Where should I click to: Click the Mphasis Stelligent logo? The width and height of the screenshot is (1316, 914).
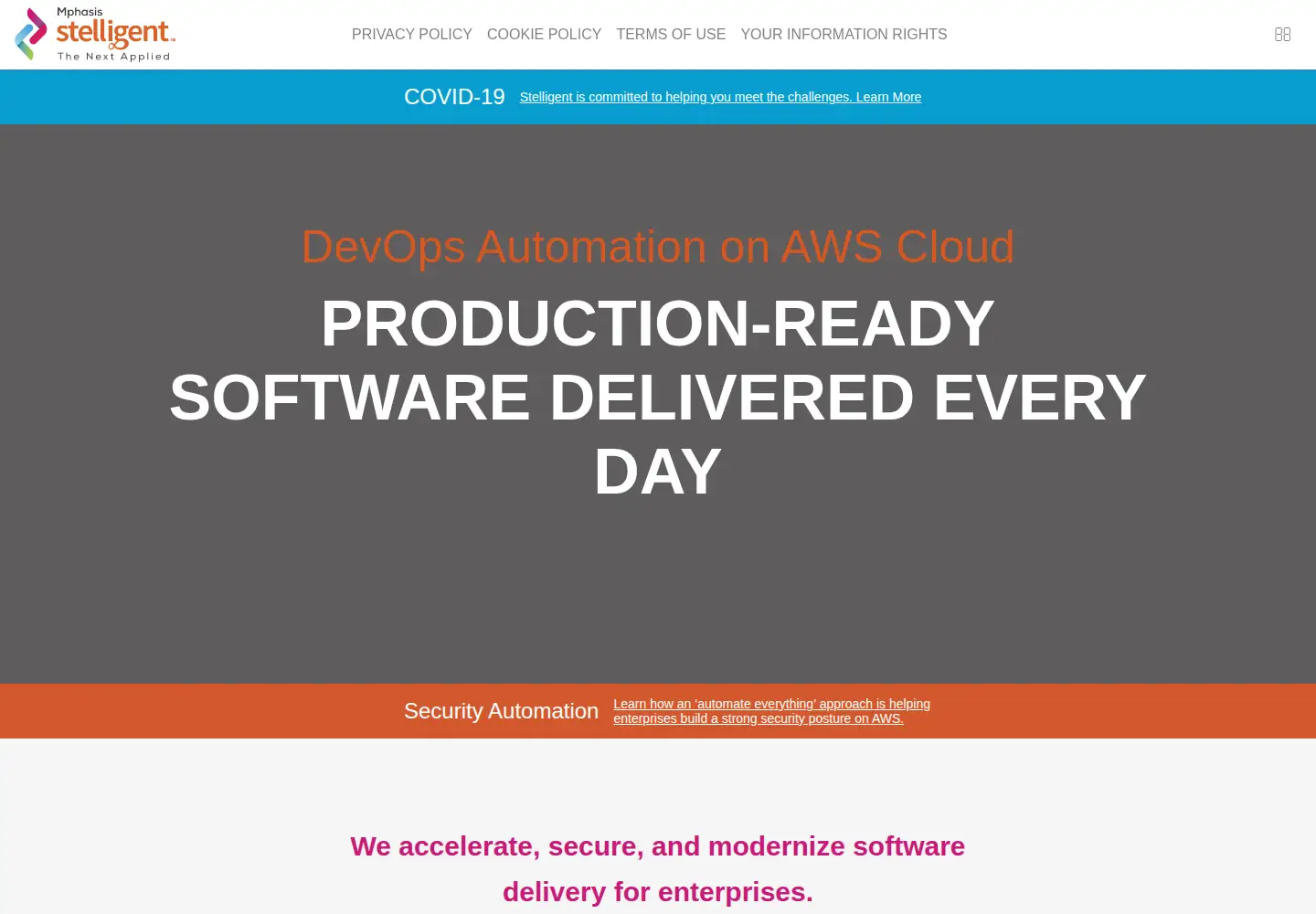pos(95,35)
